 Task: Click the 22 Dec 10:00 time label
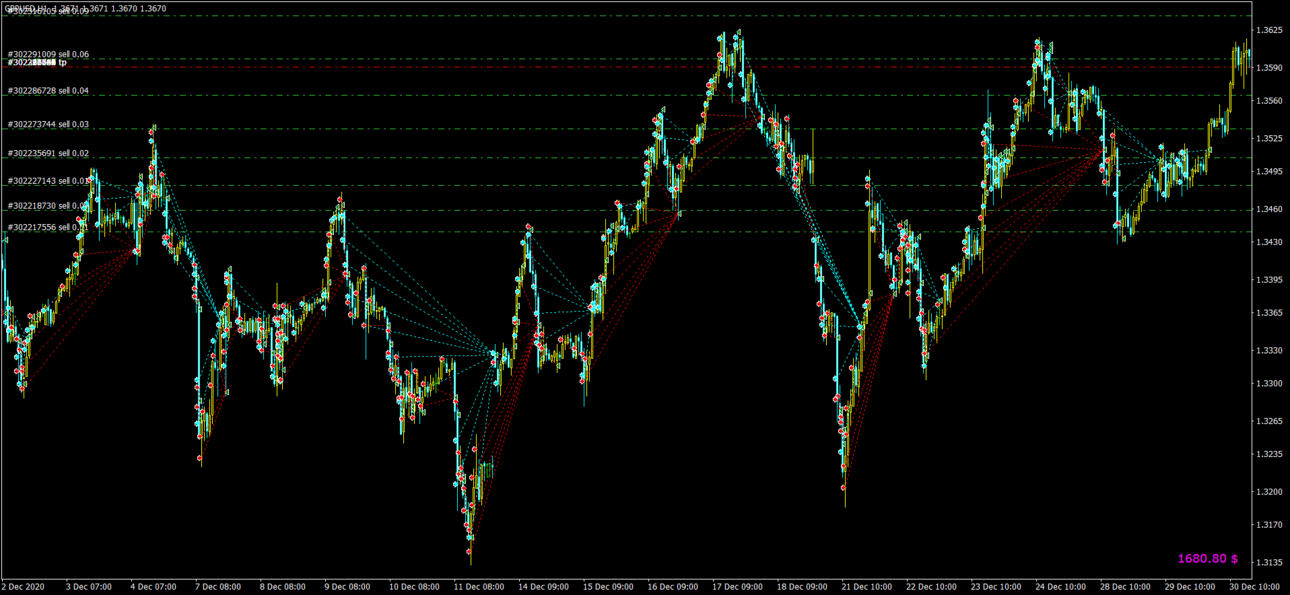pos(932,587)
